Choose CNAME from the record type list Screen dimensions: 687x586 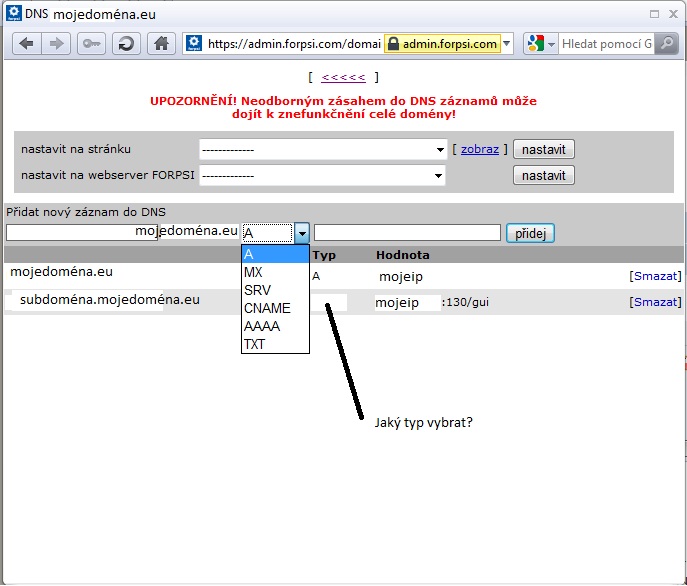point(267,308)
